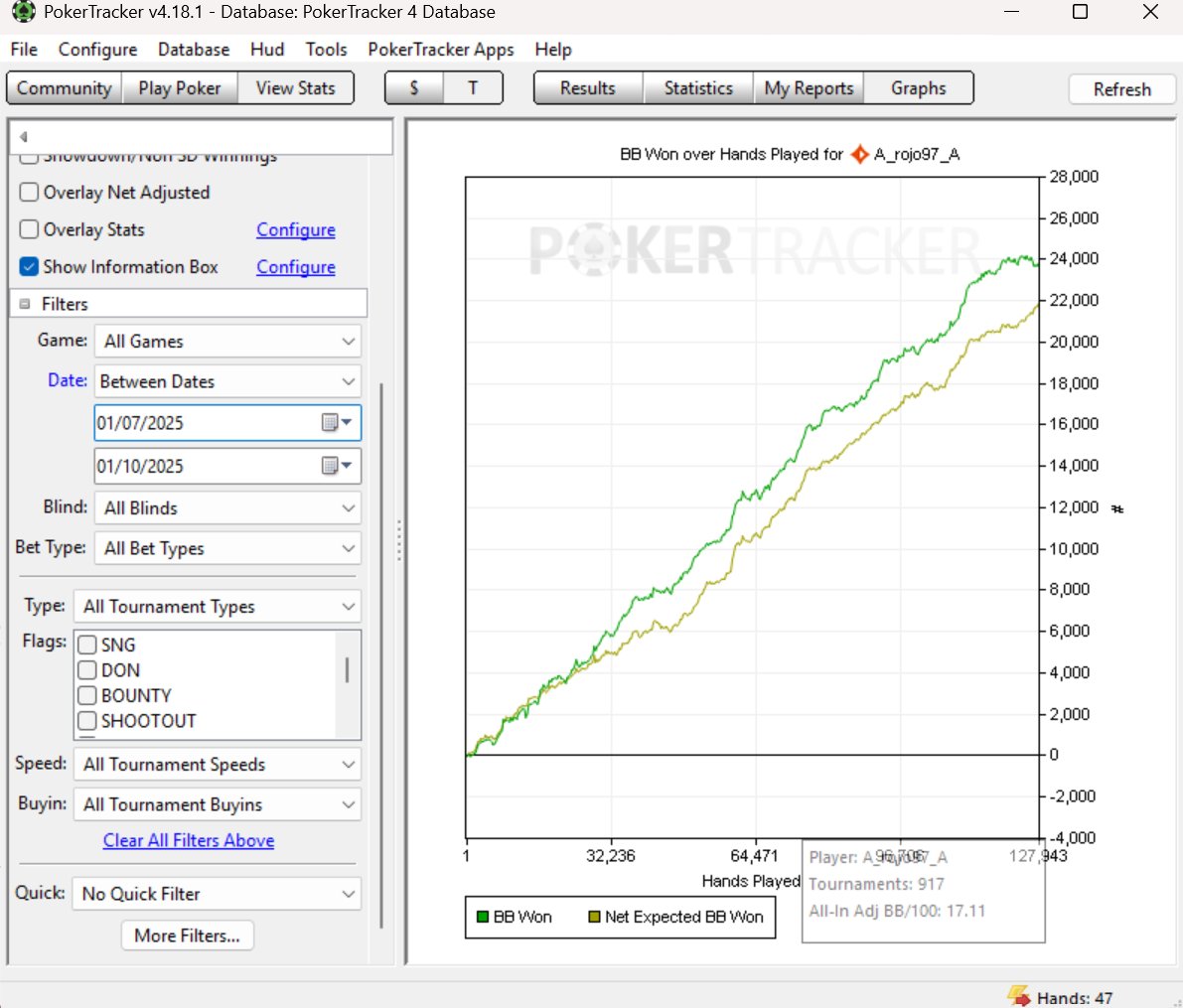Switch to the Play Poker tab

coord(180,87)
